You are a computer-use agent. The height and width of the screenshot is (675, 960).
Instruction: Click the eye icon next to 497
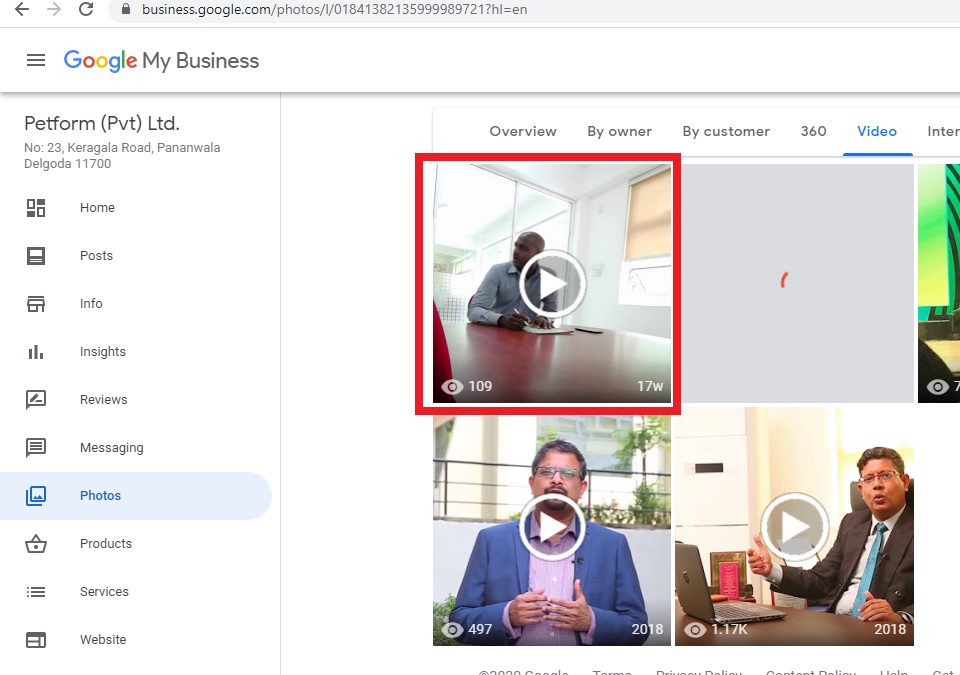[x=452, y=629]
